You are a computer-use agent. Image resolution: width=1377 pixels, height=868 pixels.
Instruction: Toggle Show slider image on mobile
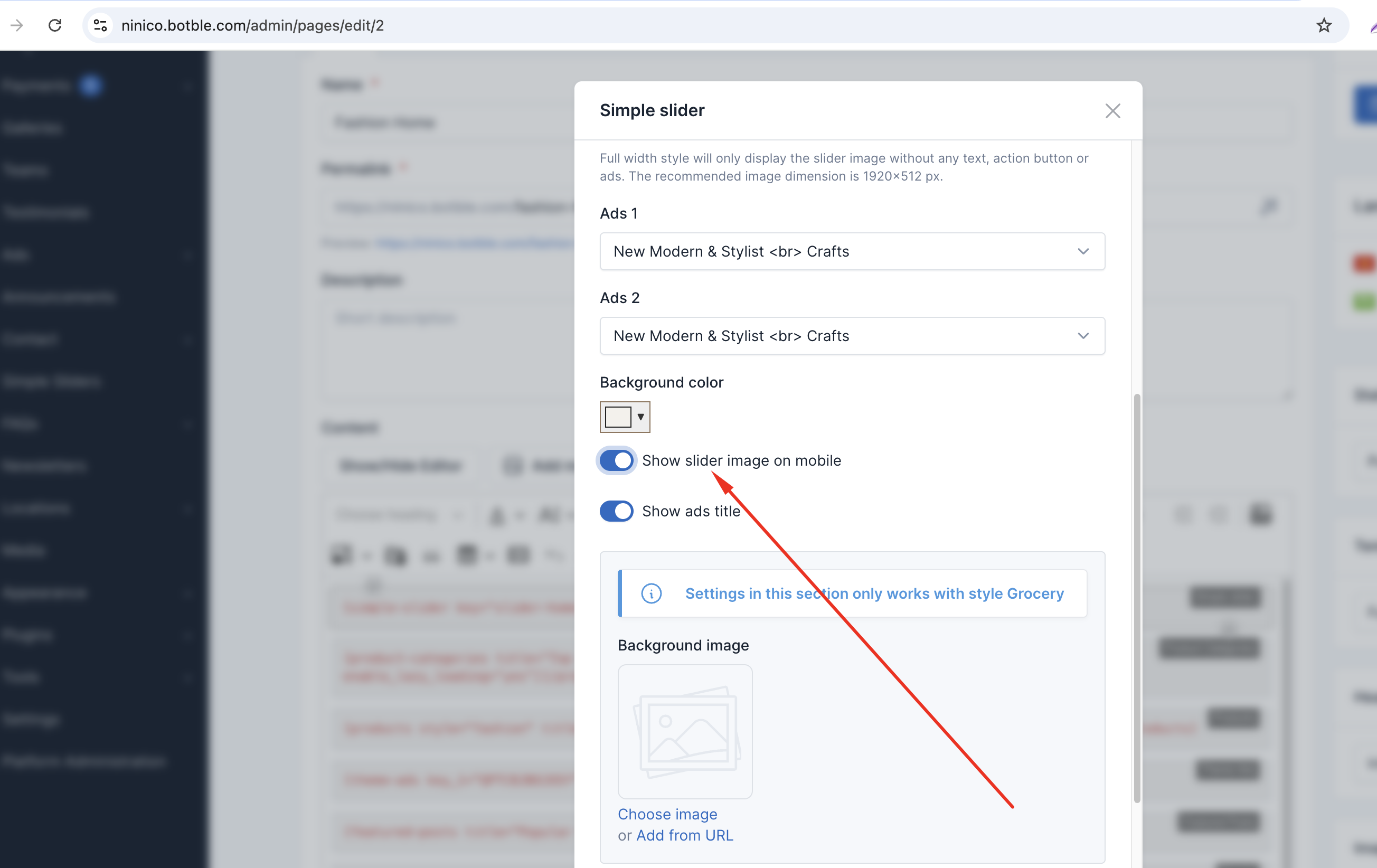617,460
